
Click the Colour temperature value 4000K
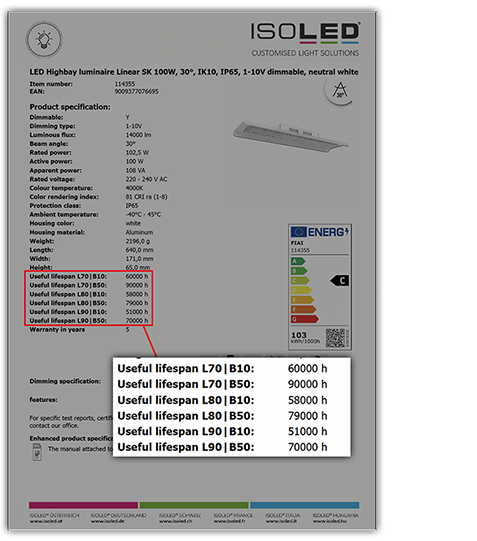tap(134, 188)
